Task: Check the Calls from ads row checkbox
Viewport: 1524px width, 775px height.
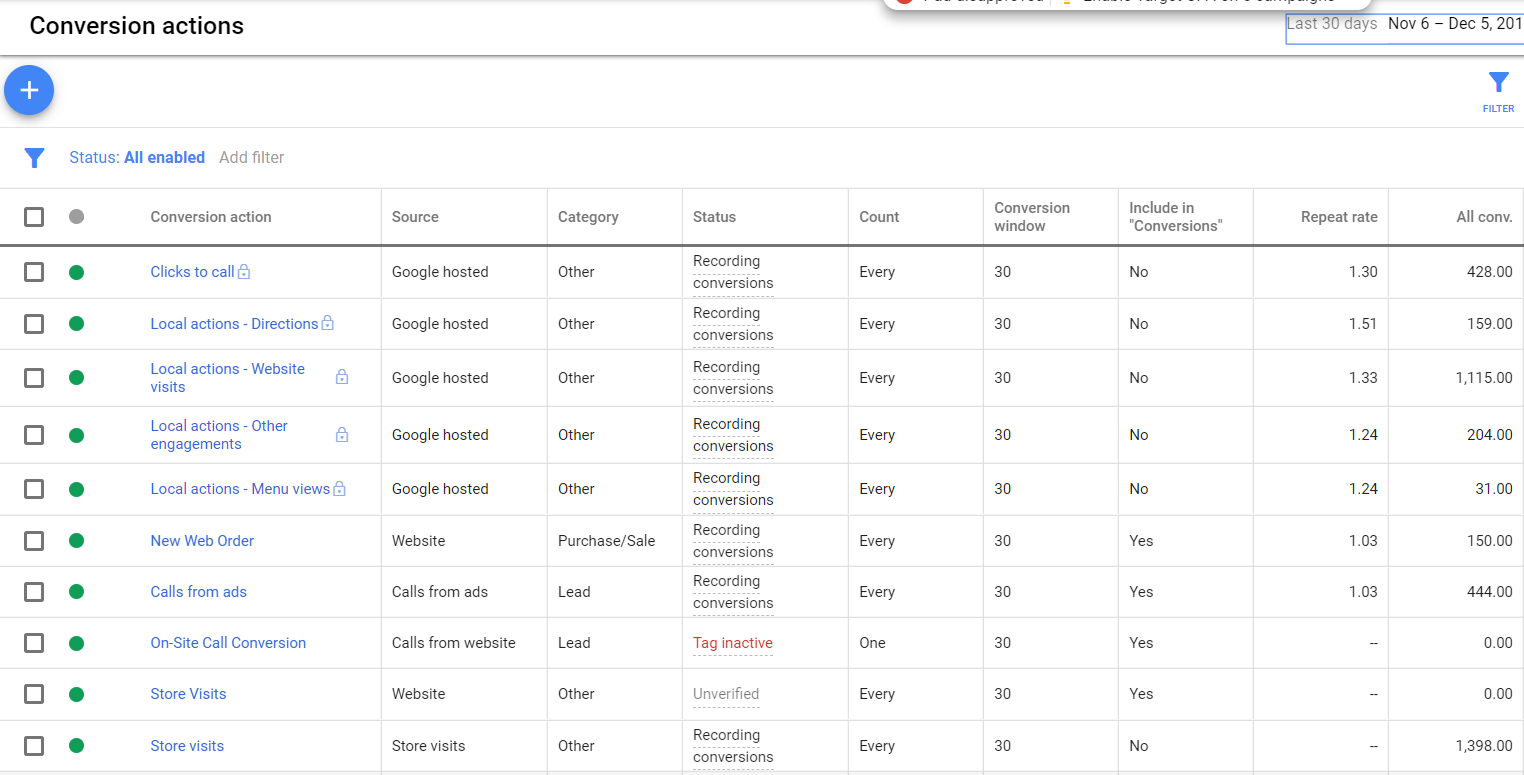Action: tap(34, 592)
